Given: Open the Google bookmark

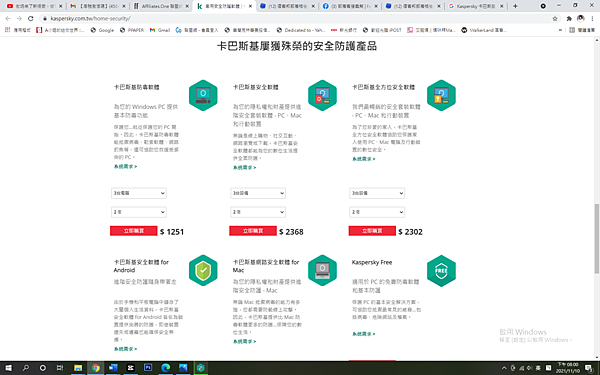Looking at the screenshot, I should click(102, 30).
